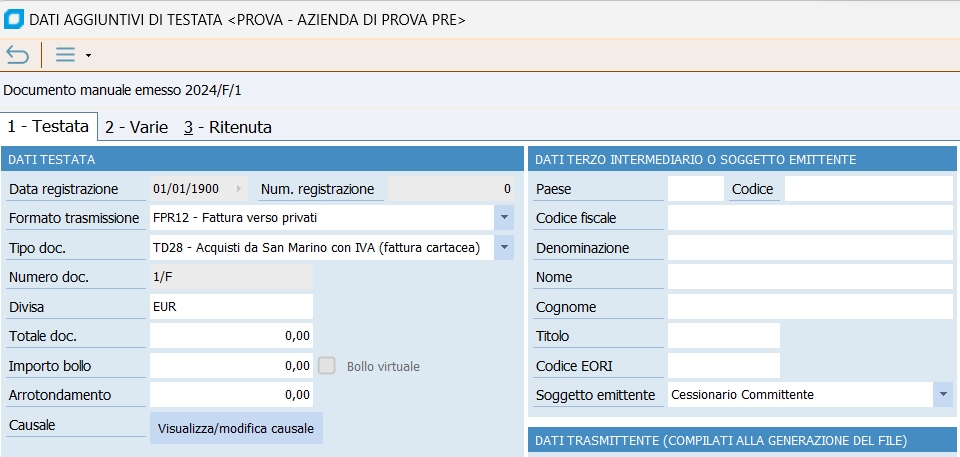Expand the Soggetto emittente dropdown
The height and width of the screenshot is (457, 960).
click(943, 395)
